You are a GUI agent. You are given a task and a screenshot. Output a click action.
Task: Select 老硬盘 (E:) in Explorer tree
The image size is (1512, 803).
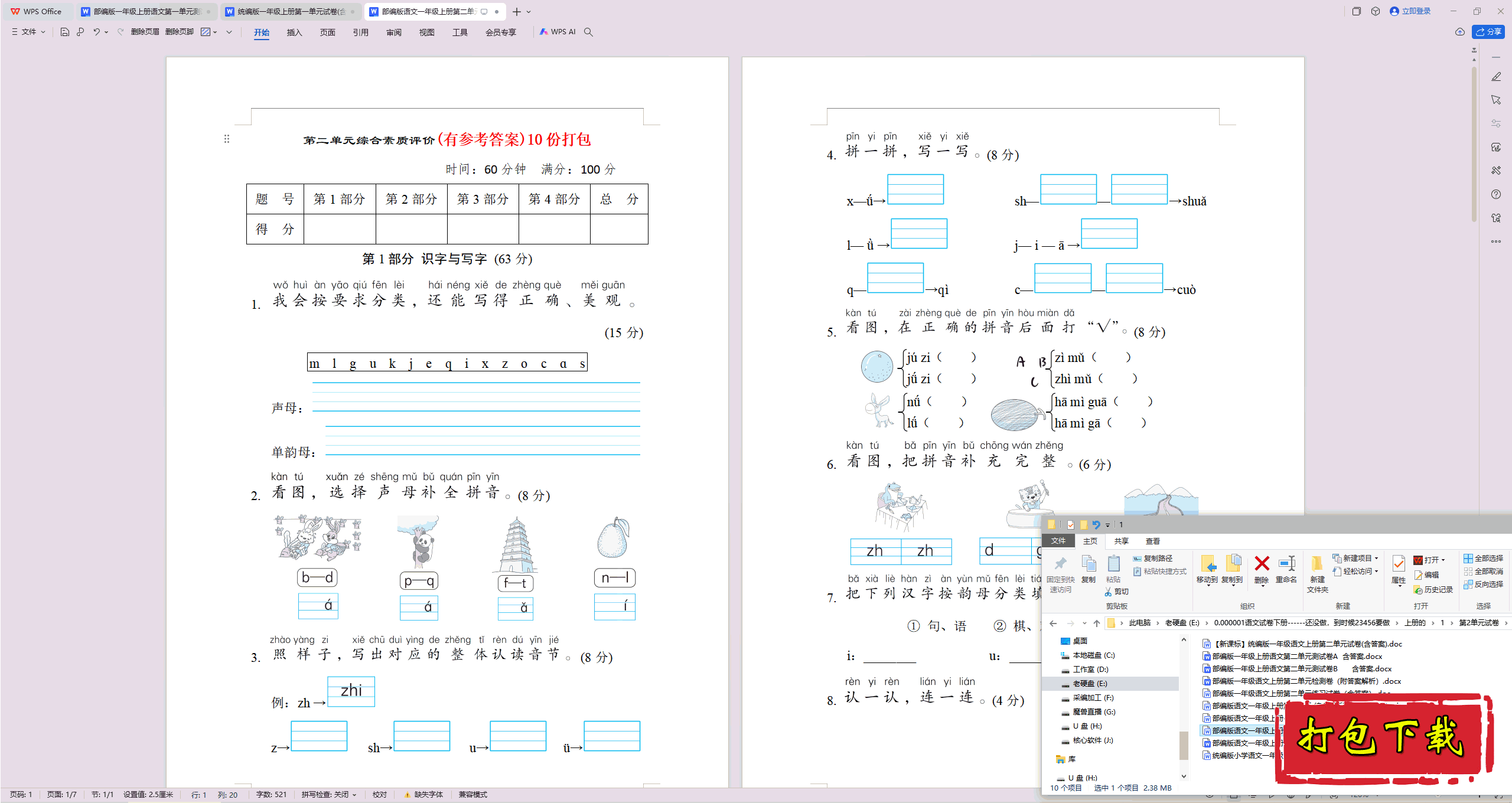pos(1090,684)
